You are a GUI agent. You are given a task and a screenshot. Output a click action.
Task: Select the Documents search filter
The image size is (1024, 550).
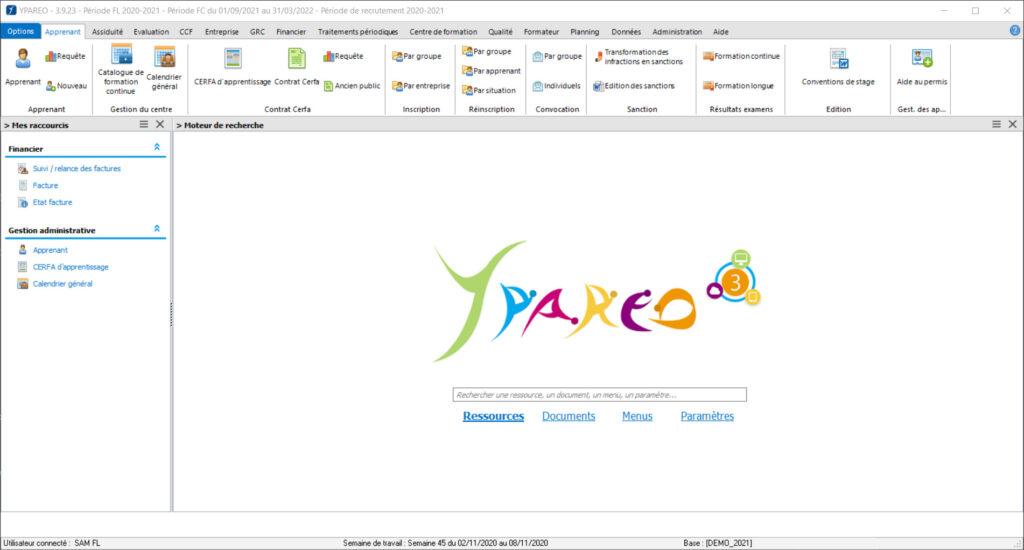pos(568,416)
